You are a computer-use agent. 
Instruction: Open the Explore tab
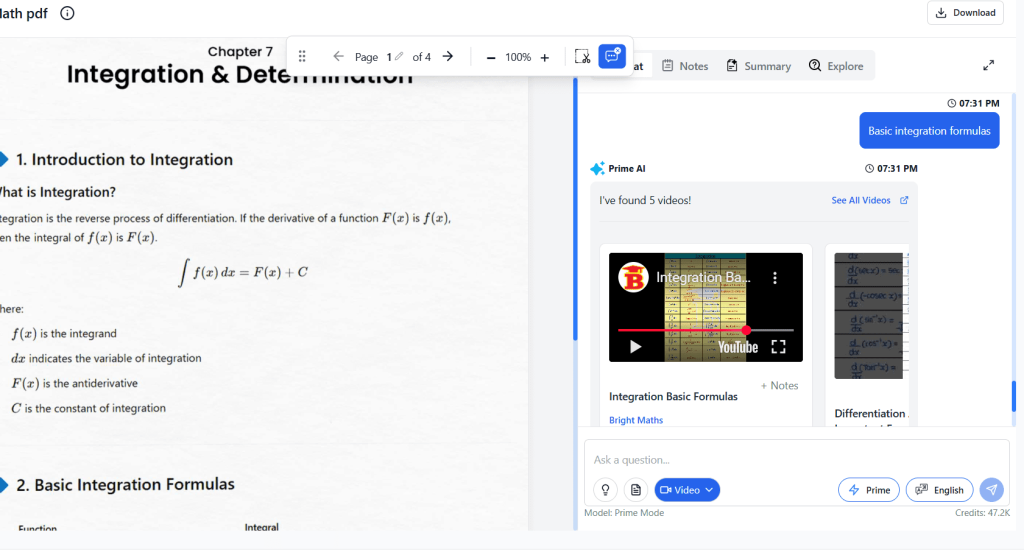click(836, 66)
